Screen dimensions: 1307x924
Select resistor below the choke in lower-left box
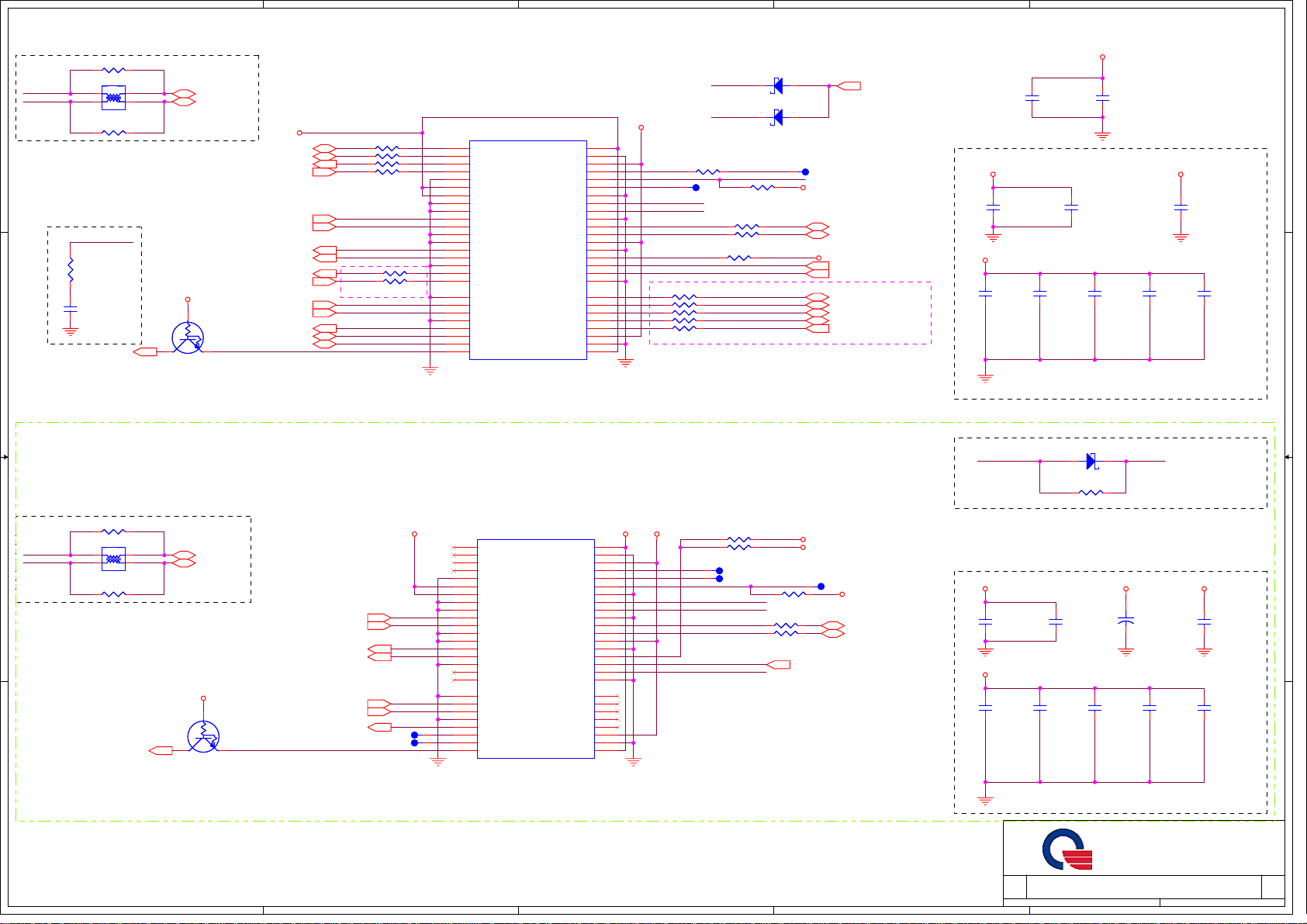click(113, 594)
